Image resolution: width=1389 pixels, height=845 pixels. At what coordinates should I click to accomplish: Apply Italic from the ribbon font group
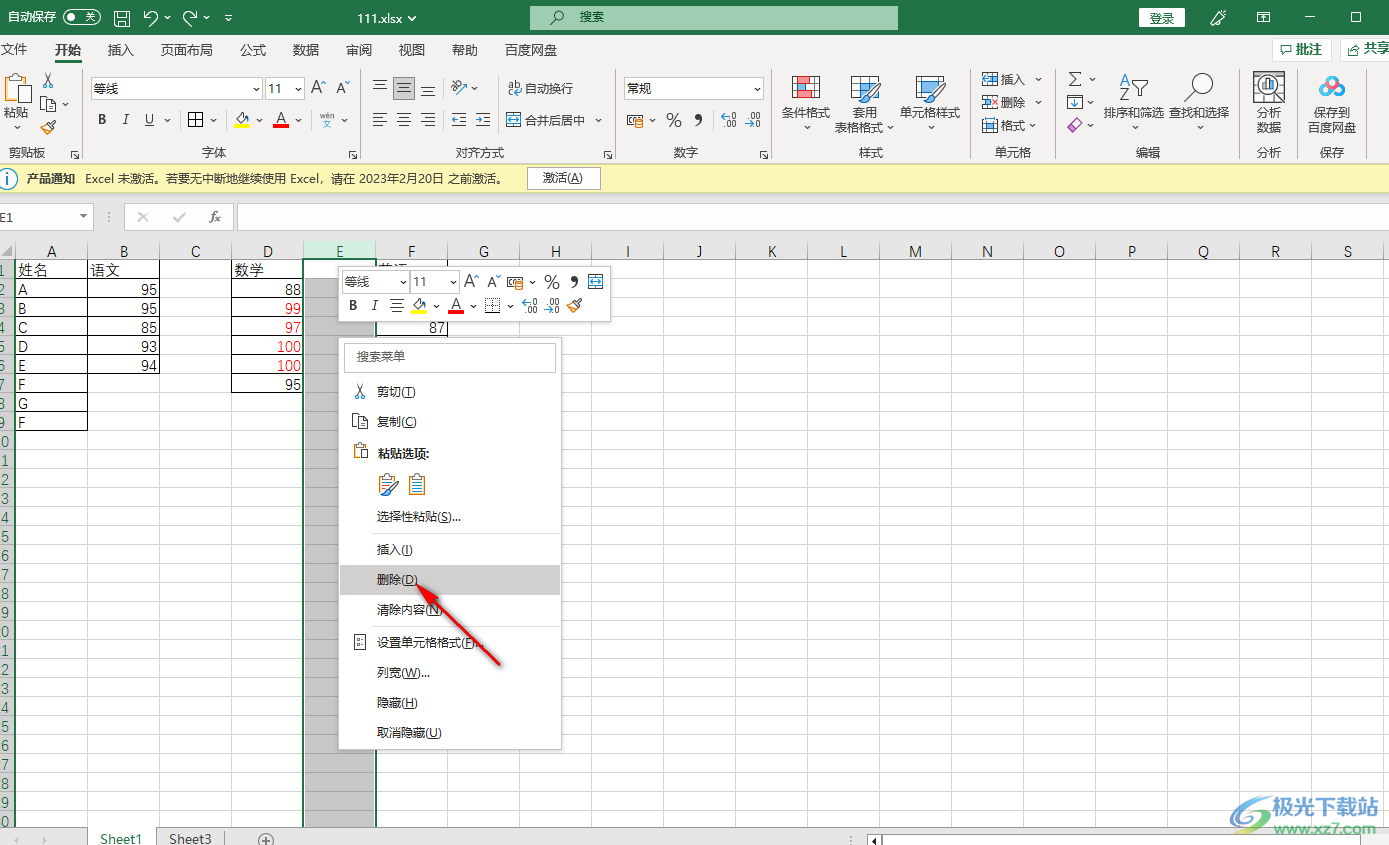pos(126,120)
